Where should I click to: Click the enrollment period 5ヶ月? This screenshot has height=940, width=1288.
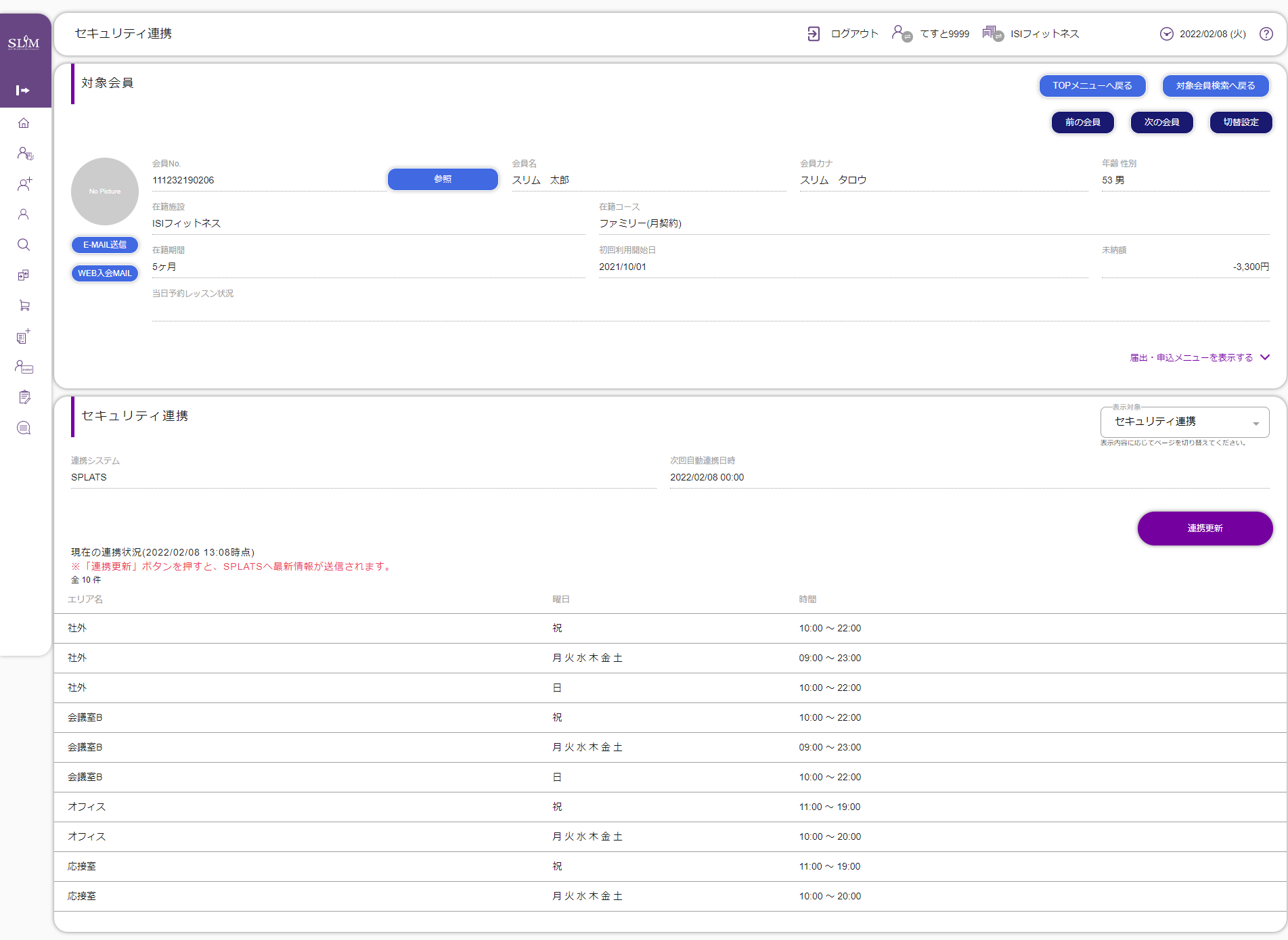click(x=164, y=267)
